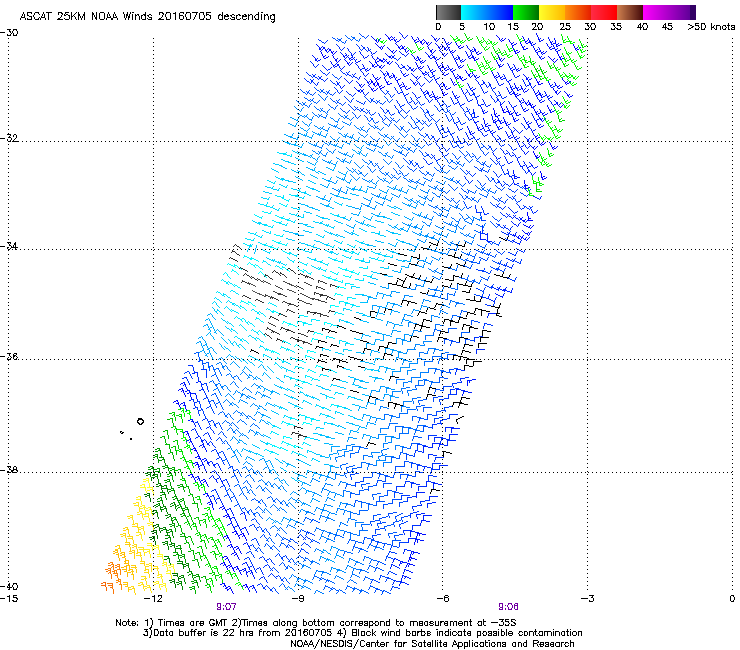This screenshot has width=740, height=650.
Task: Click the '-36' latitude axis label
Action: (x=9, y=356)
